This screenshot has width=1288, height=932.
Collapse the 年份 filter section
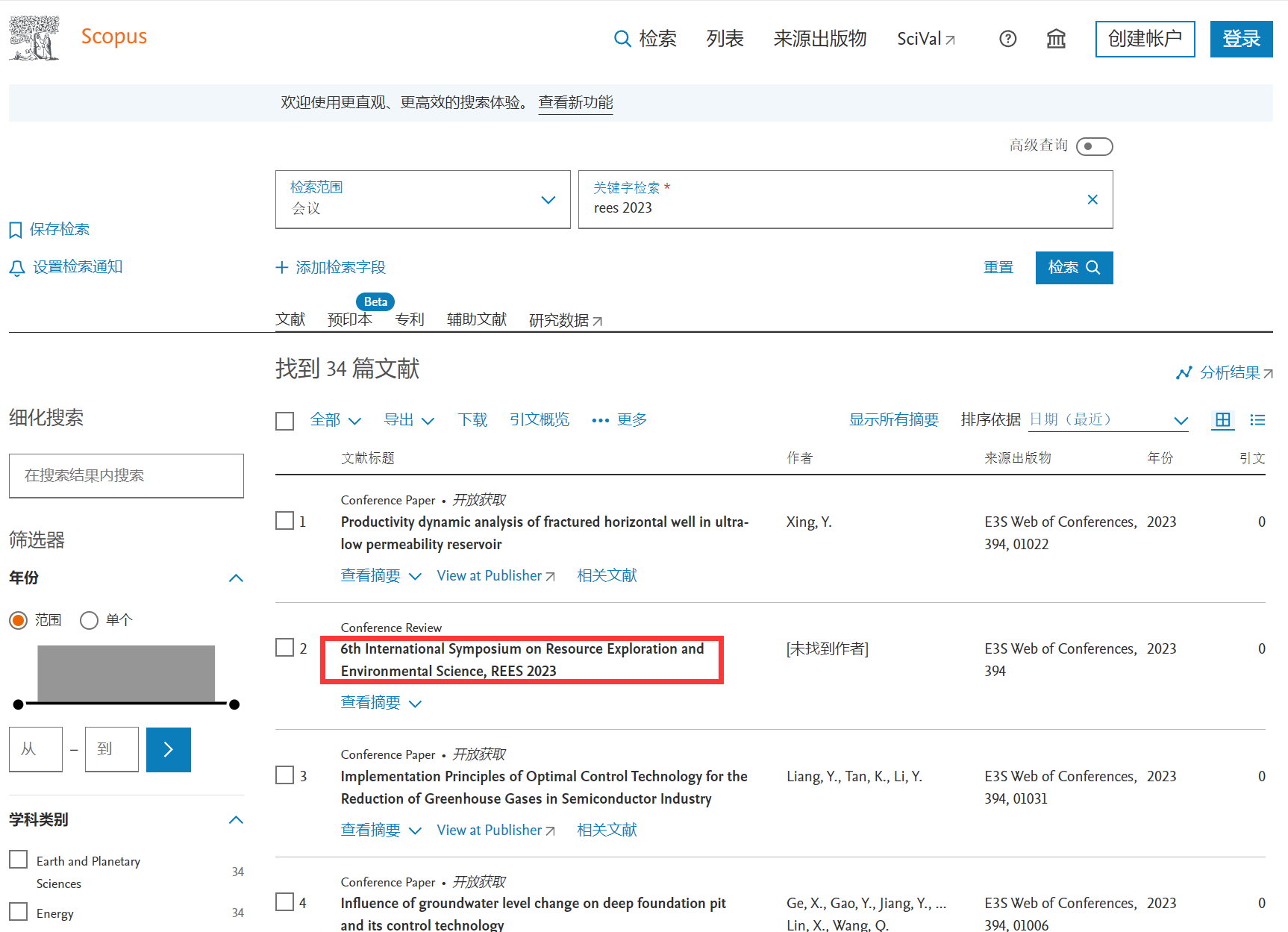click(236, 578)
